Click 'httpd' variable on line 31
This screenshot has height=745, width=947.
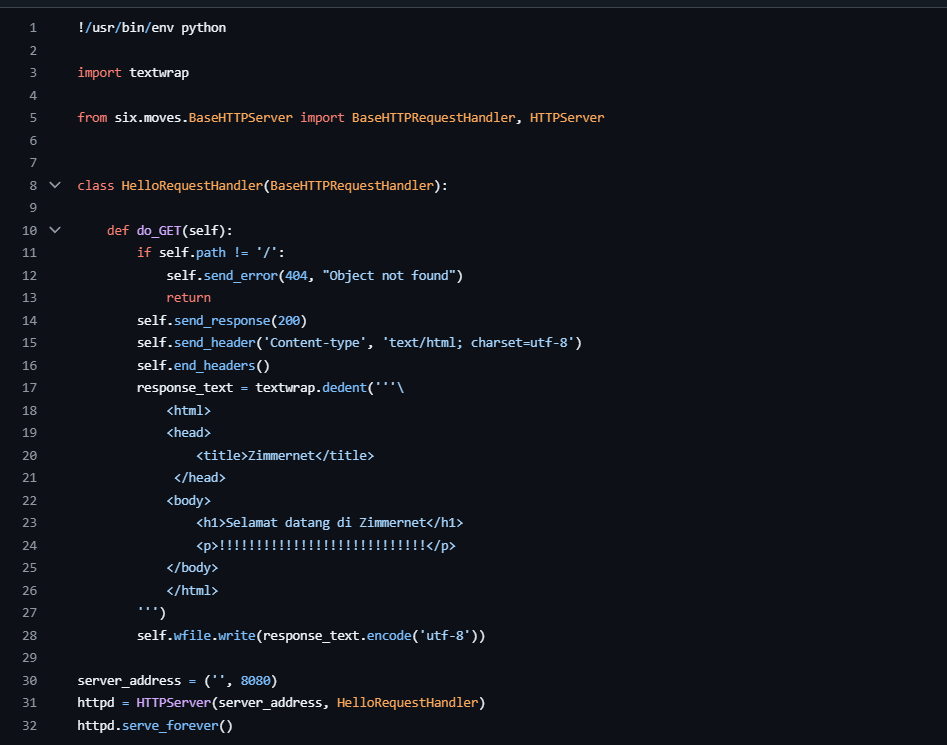coord(95,703)
